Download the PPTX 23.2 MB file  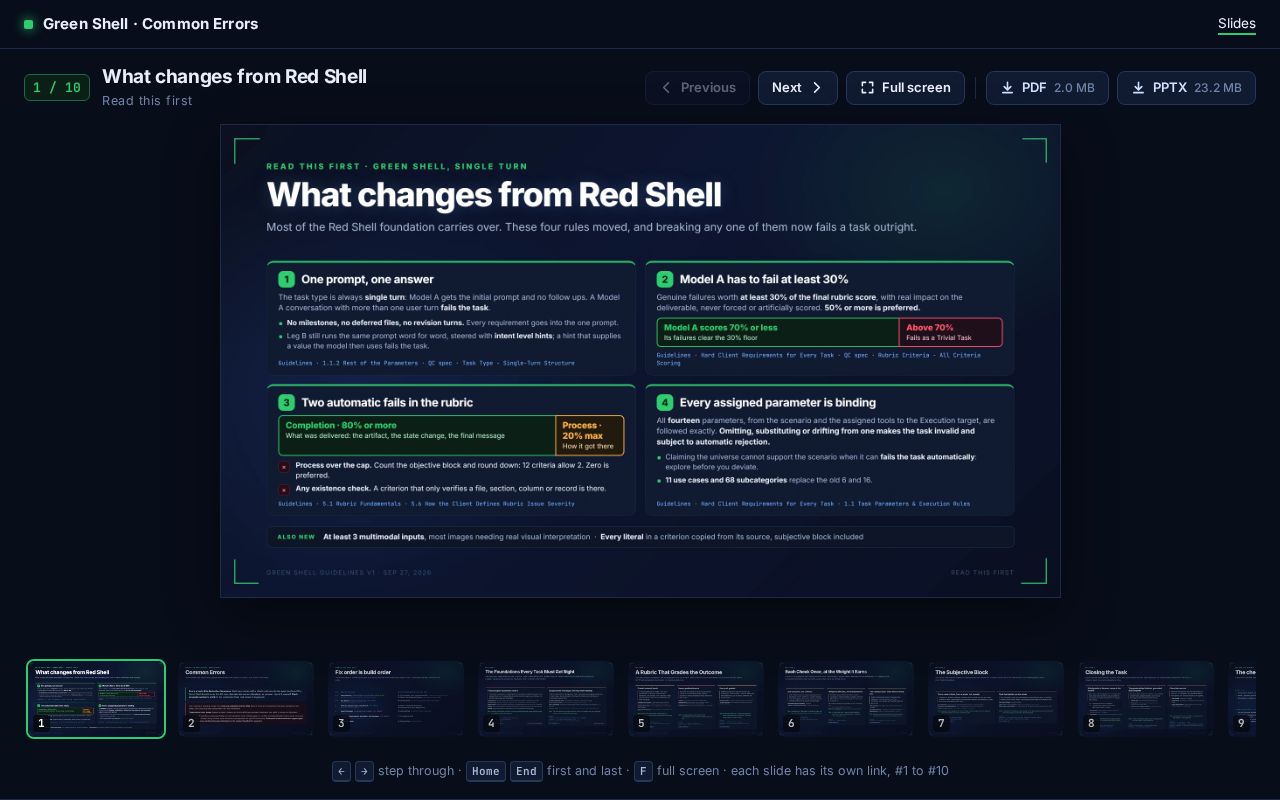(1186, 88)
